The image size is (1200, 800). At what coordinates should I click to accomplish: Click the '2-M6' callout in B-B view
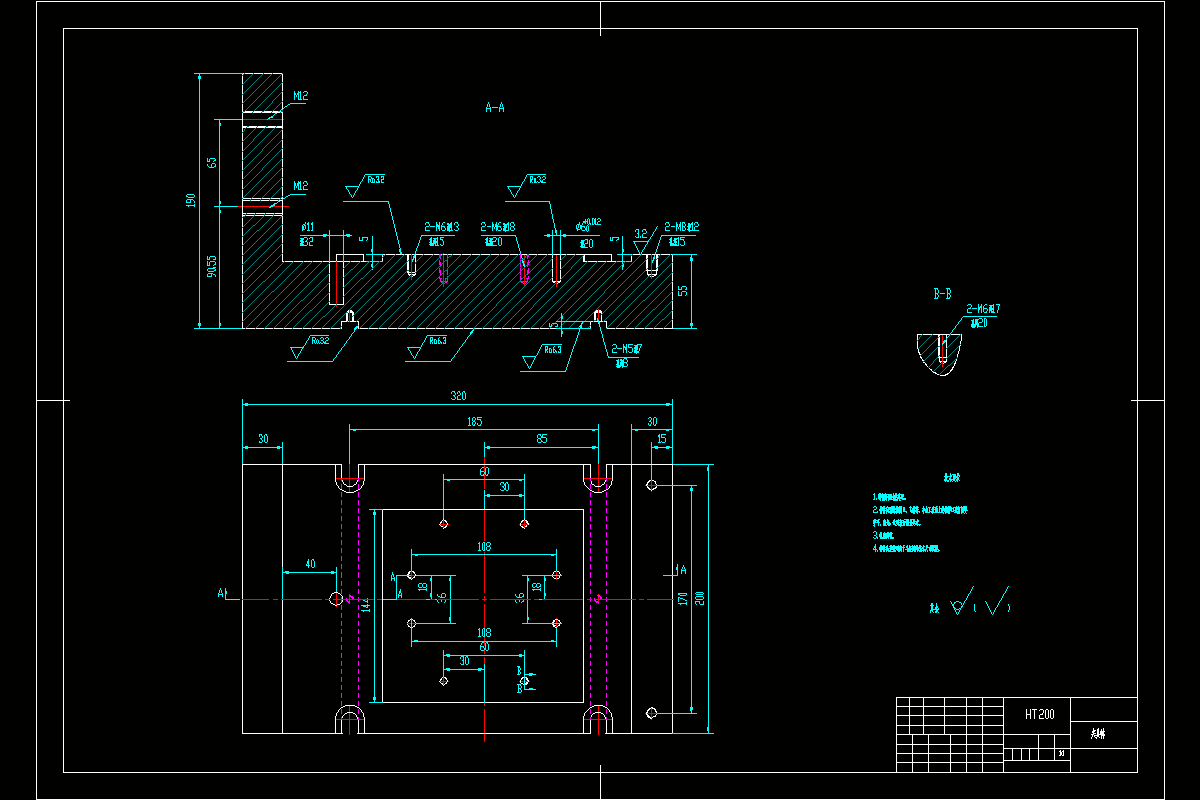point(983,310)
